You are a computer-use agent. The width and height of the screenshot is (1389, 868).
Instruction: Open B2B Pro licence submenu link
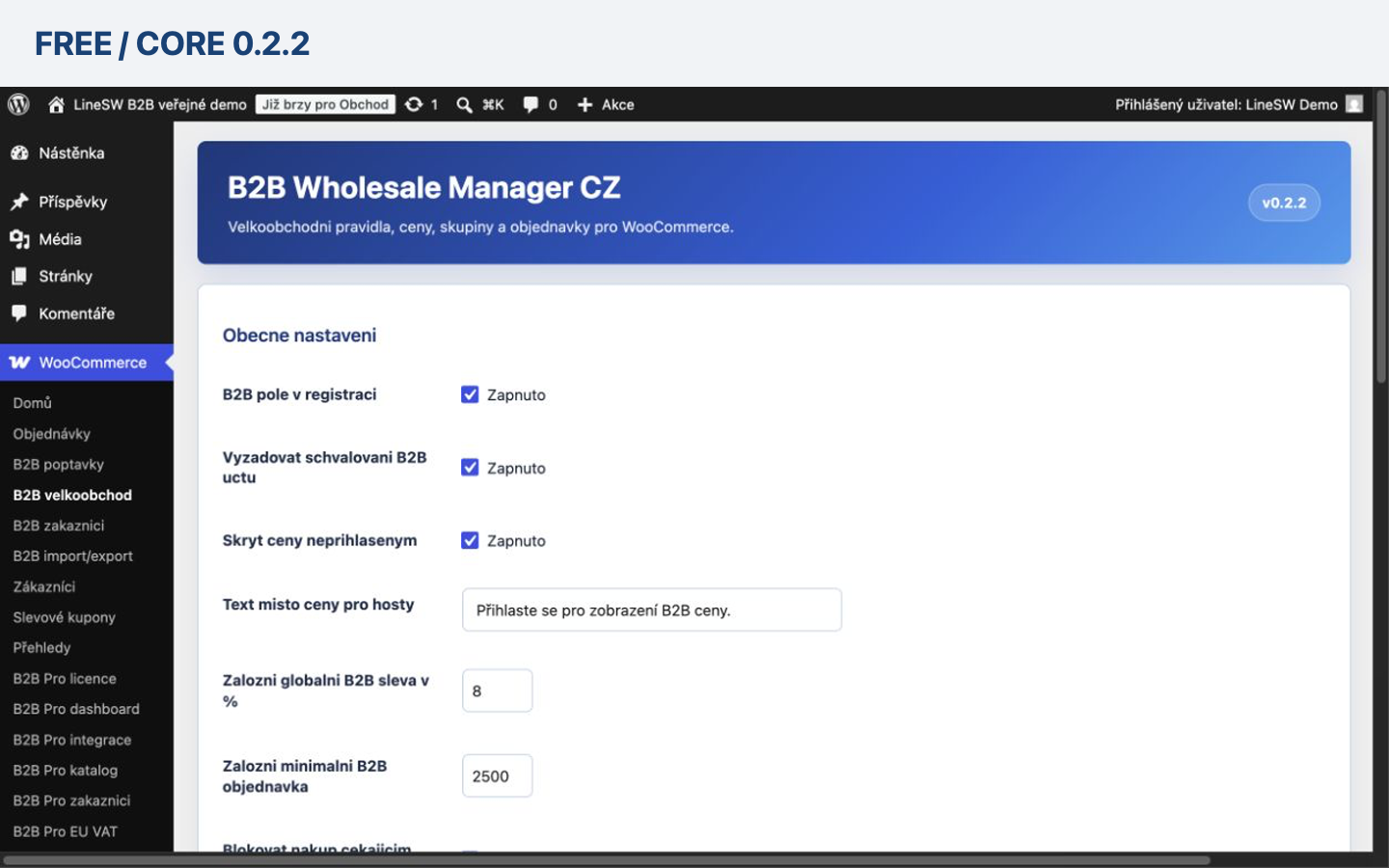pyautogui.click(x=65, y=678)
